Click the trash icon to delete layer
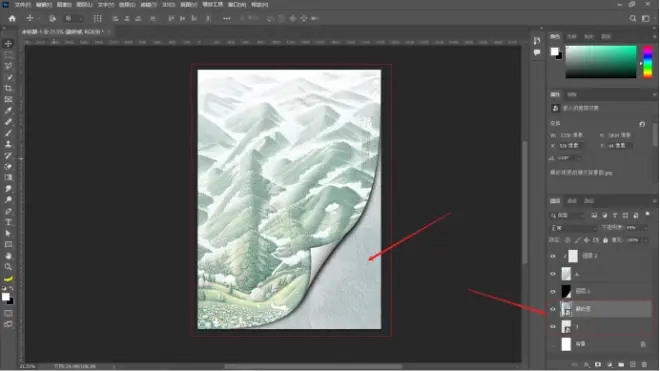660x371 pixels. (x=644, y=364)
